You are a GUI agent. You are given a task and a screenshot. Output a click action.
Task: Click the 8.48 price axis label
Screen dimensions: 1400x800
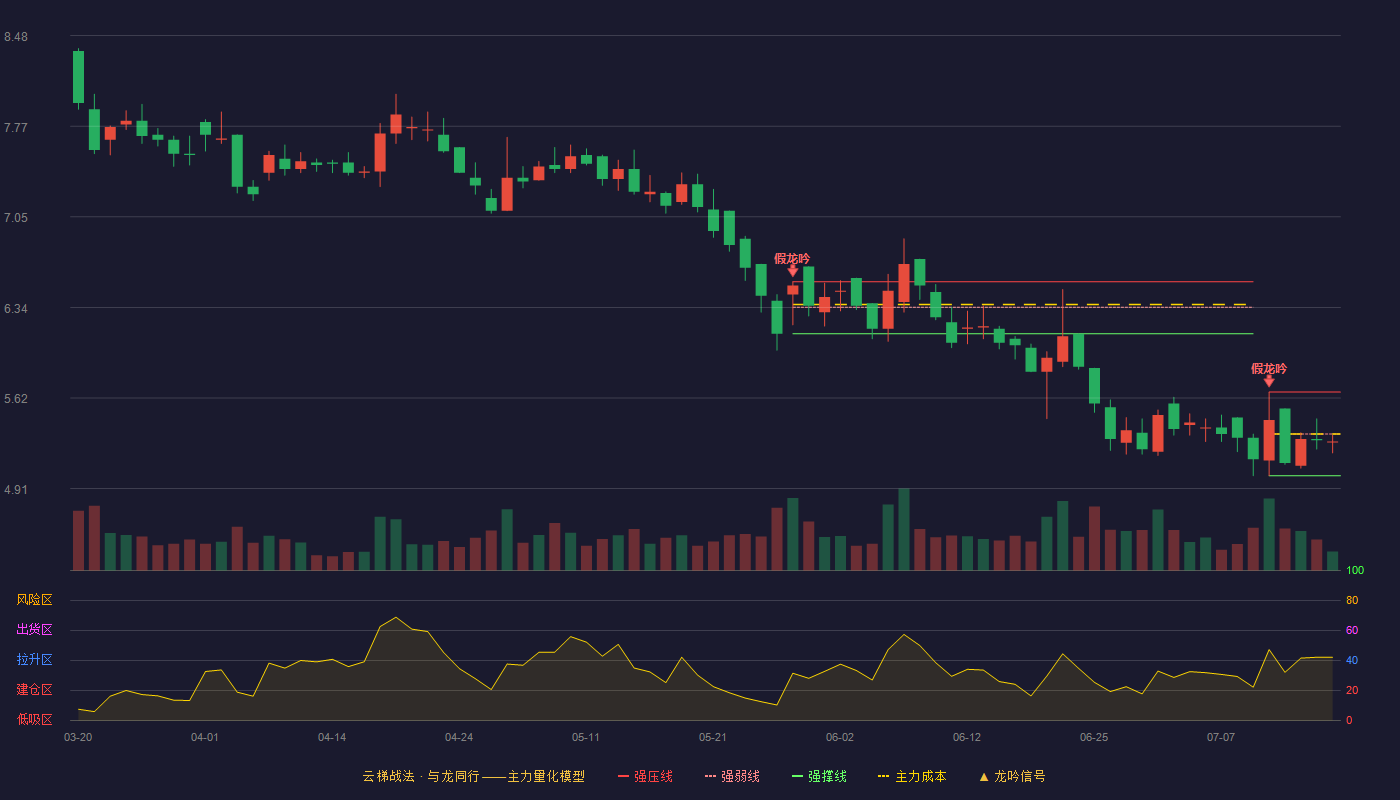pyautogui.click(x=16, y=37)
